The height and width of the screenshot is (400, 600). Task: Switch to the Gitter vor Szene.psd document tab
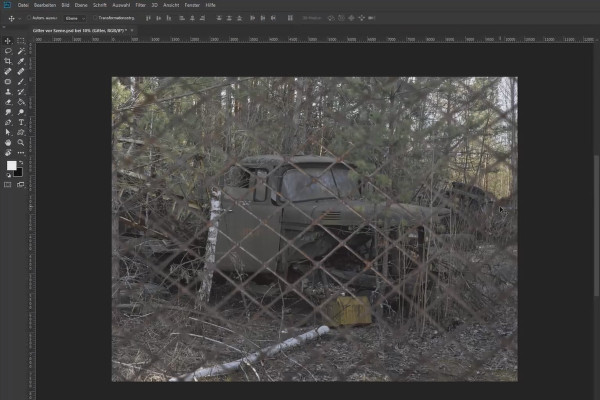pyautogui.click(x=80, y=30)
